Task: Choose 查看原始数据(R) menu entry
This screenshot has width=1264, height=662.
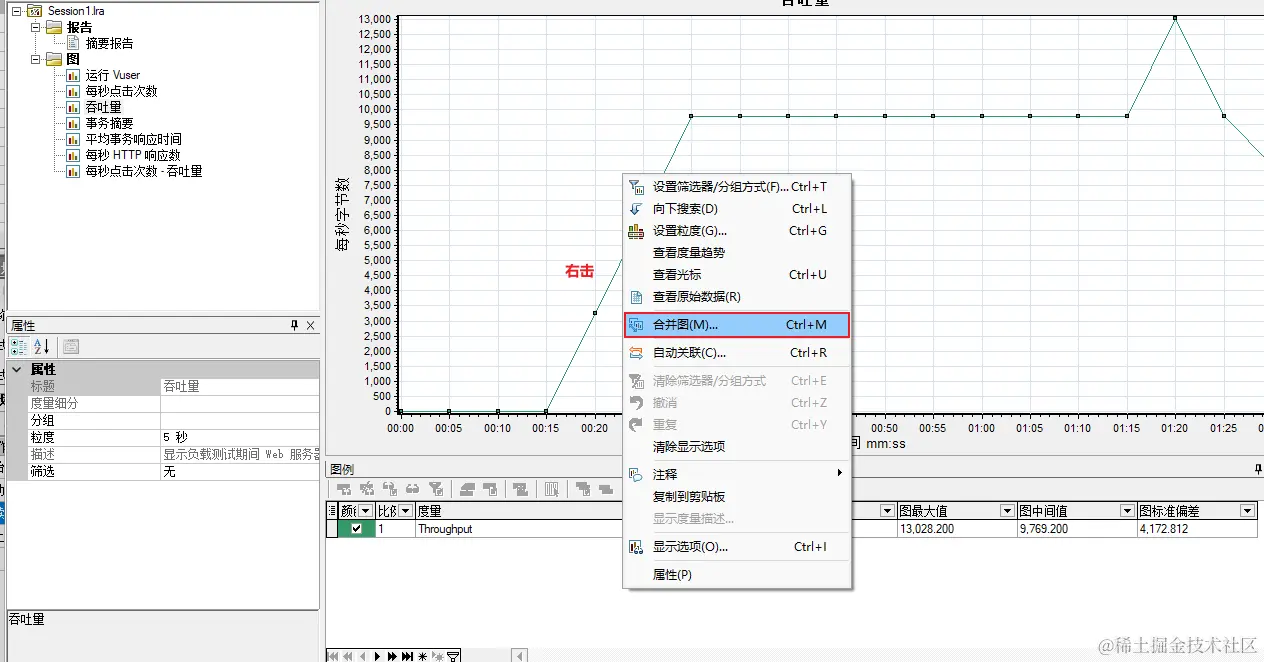Action: pos(737,297)
